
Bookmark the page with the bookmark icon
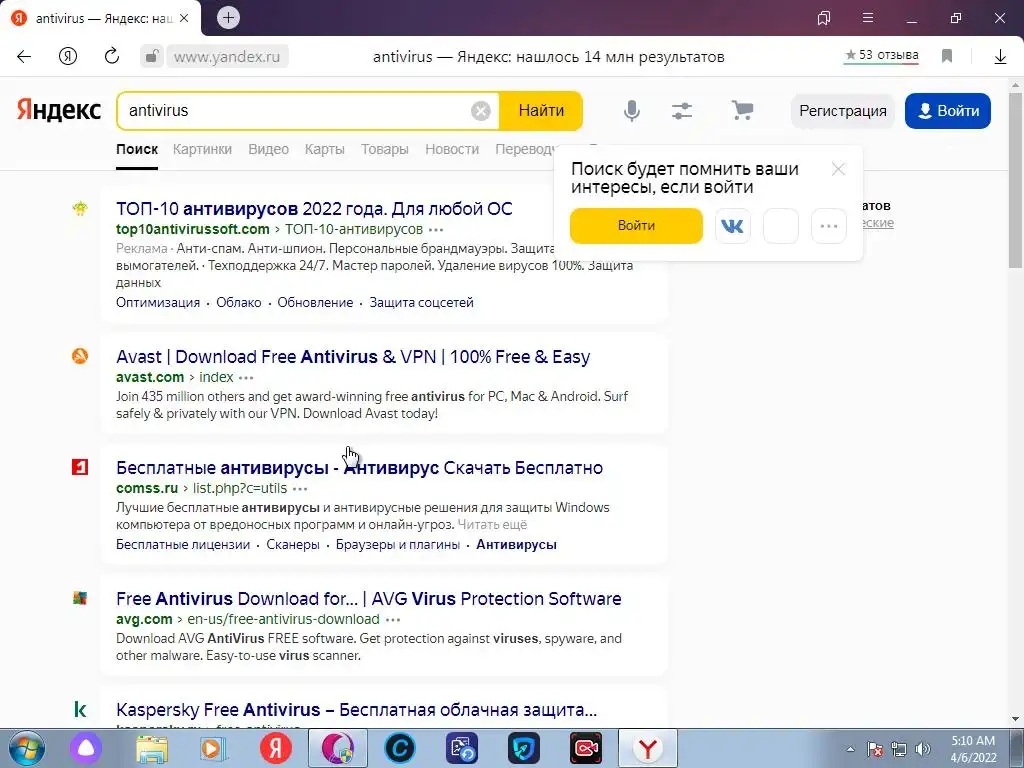point(947,56)
